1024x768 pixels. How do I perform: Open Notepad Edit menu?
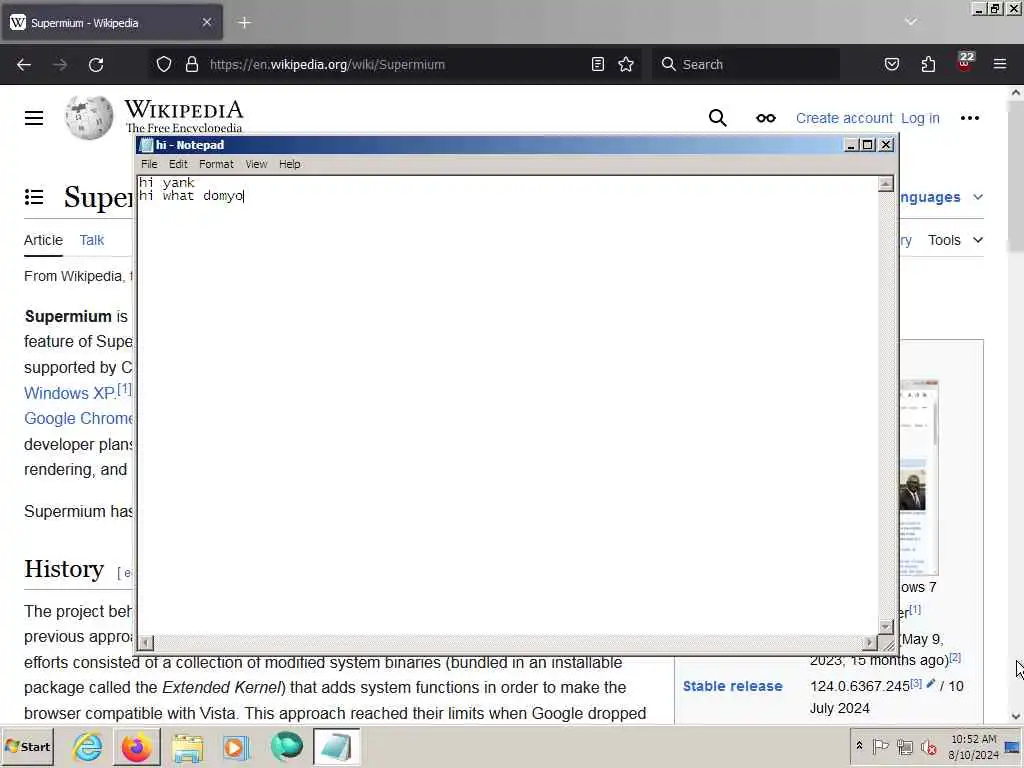coord(178,164)
